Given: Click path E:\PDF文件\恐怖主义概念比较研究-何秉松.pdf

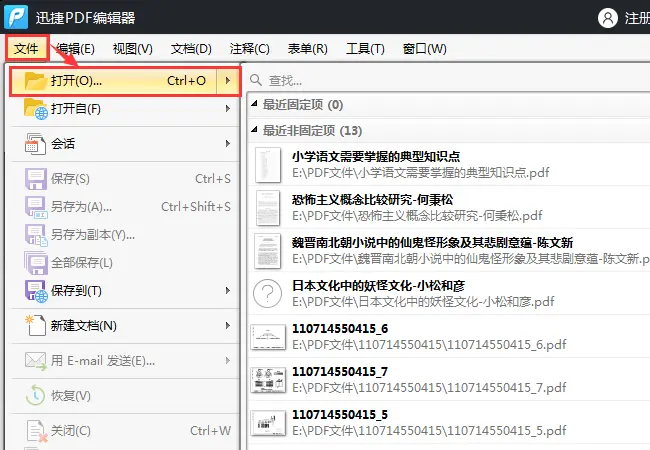Looking at the screenshot, I should tap(417, 216).
